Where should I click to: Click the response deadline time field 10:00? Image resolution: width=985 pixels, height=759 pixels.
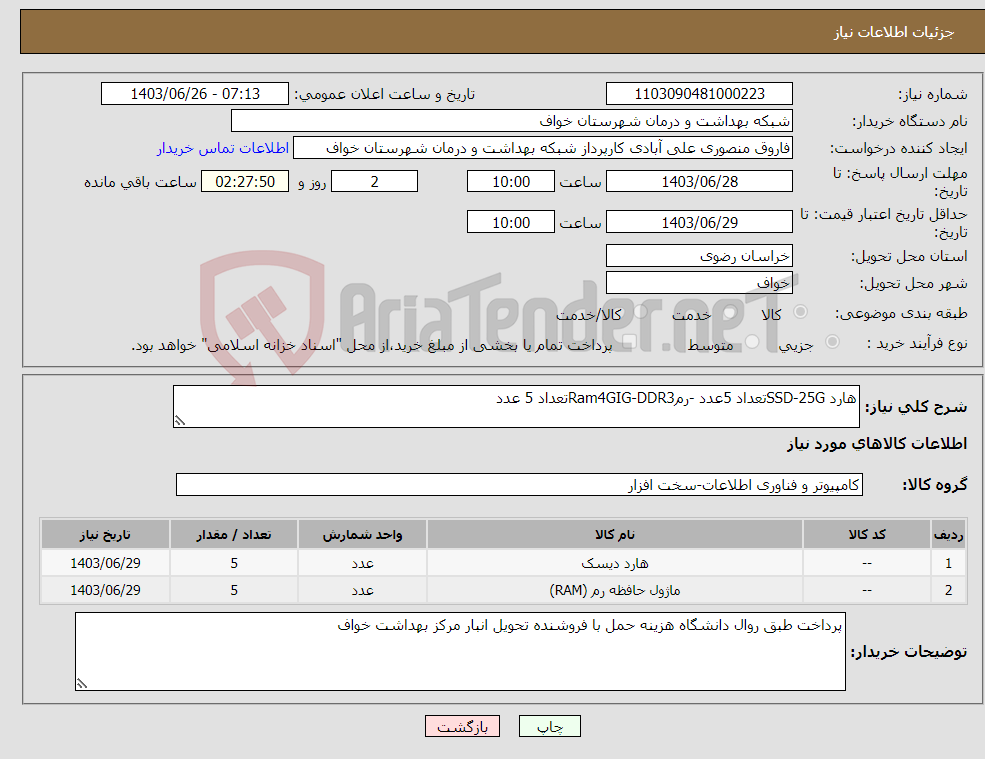coord(511,182)
